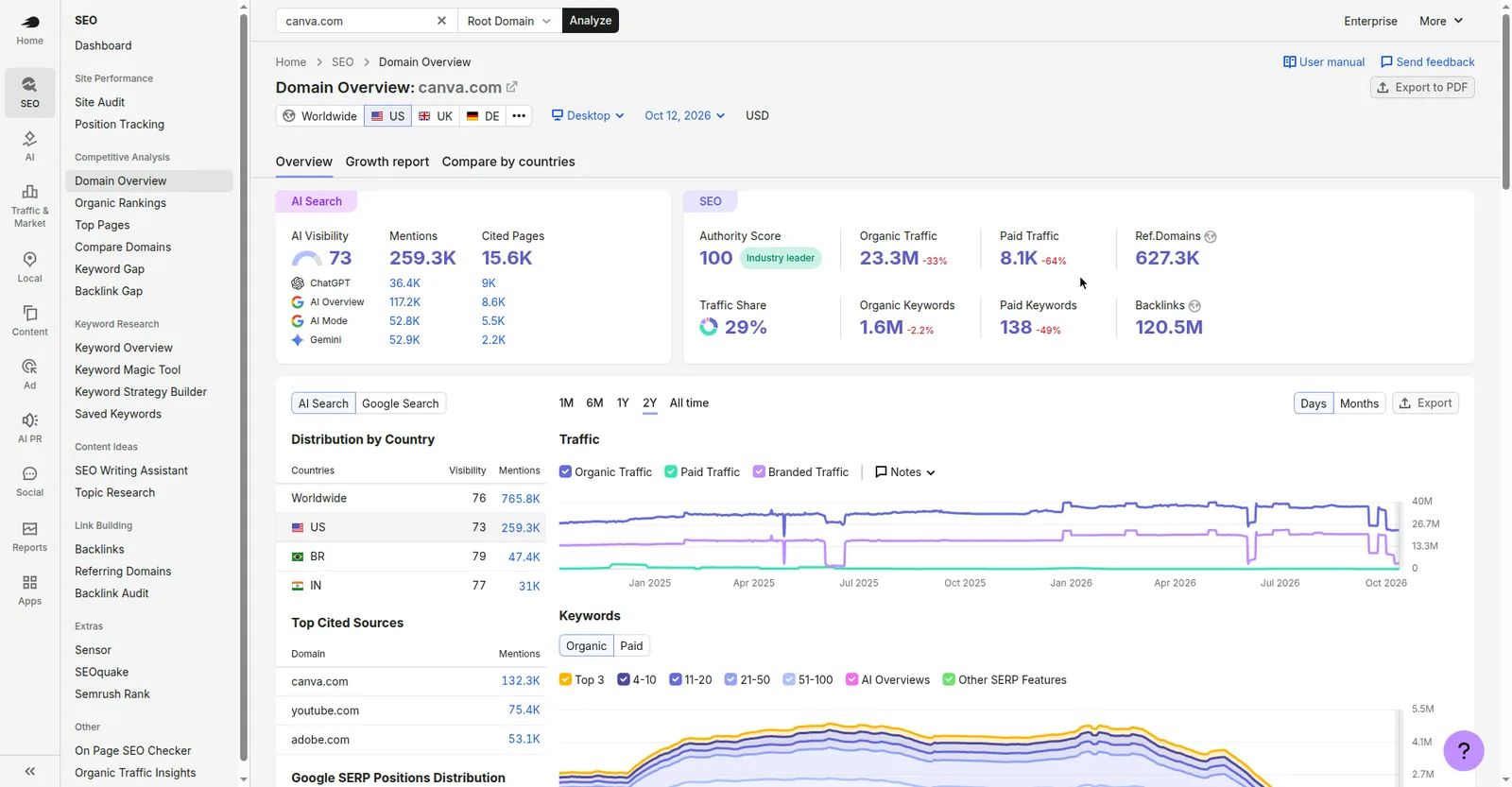This screenshot has width=1512, height=787.
Task: Open the User manual link
Action: click(1324, 62)
